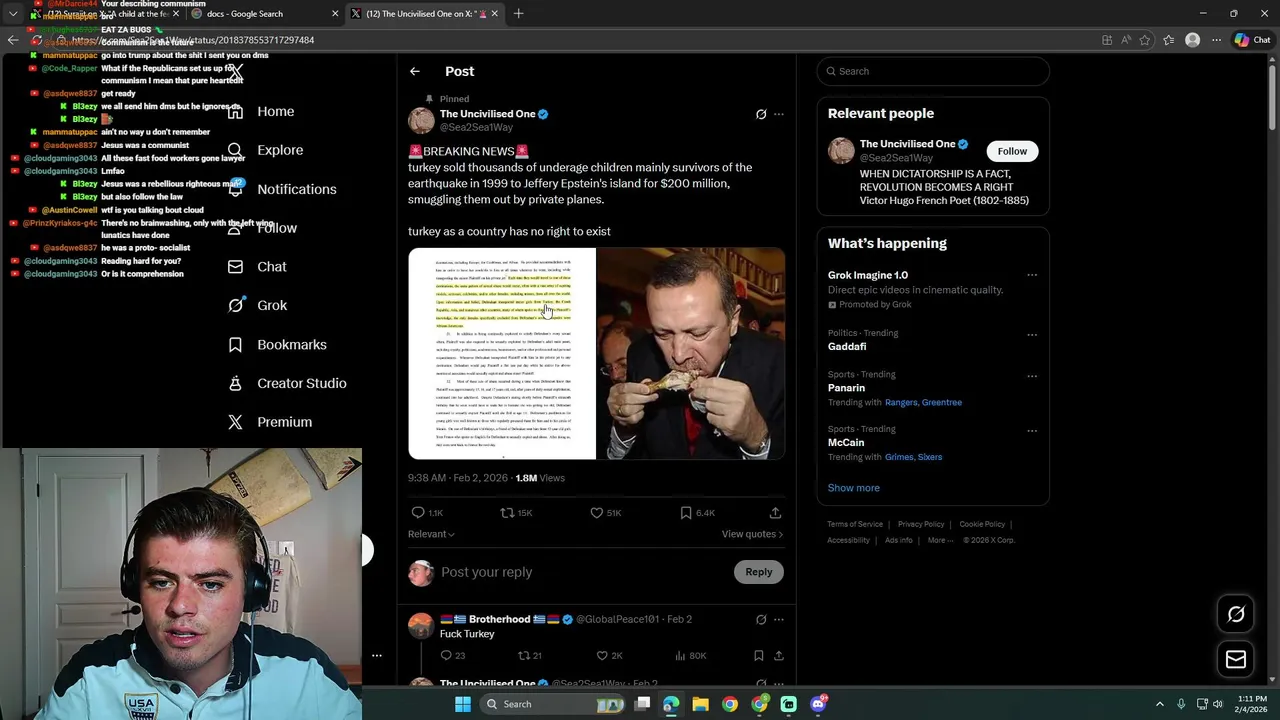This screenshot has height=720, width=1280.
Task: Open the Gaddafi trending topic
Action: click(x=847, y=346)
